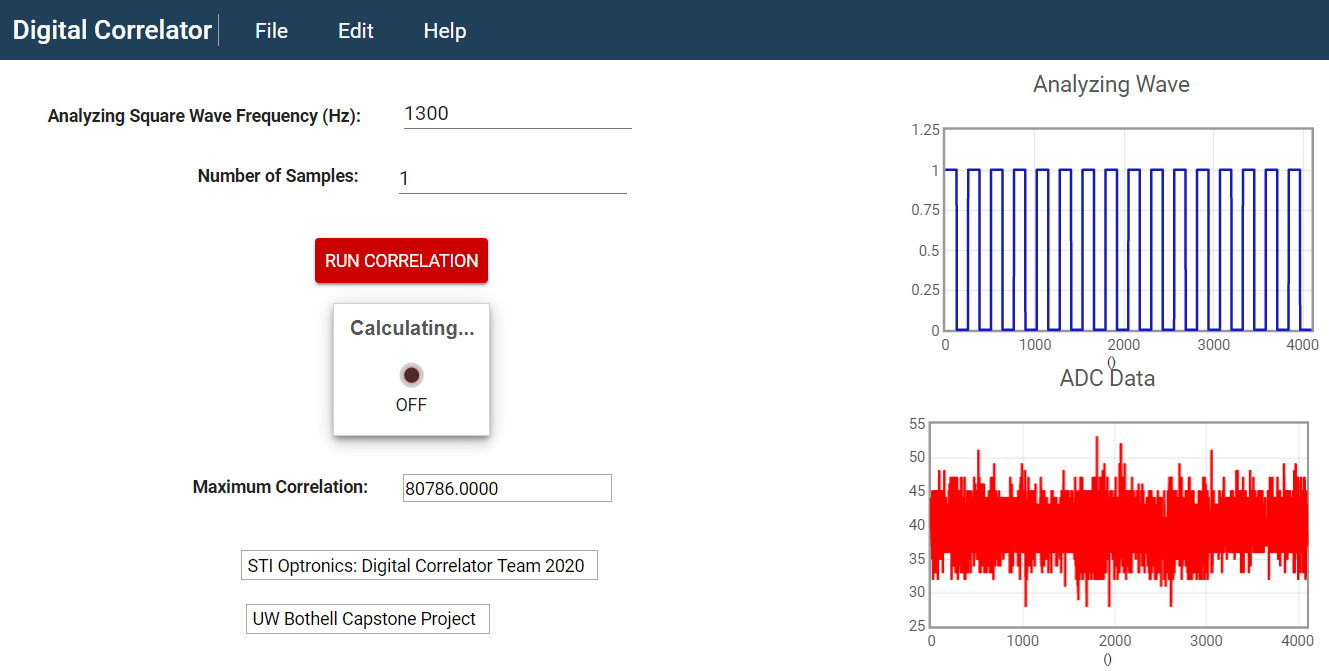Open the Edit menu
The width and height of the screenshot is (1329, 671).
tap(355, 31)
